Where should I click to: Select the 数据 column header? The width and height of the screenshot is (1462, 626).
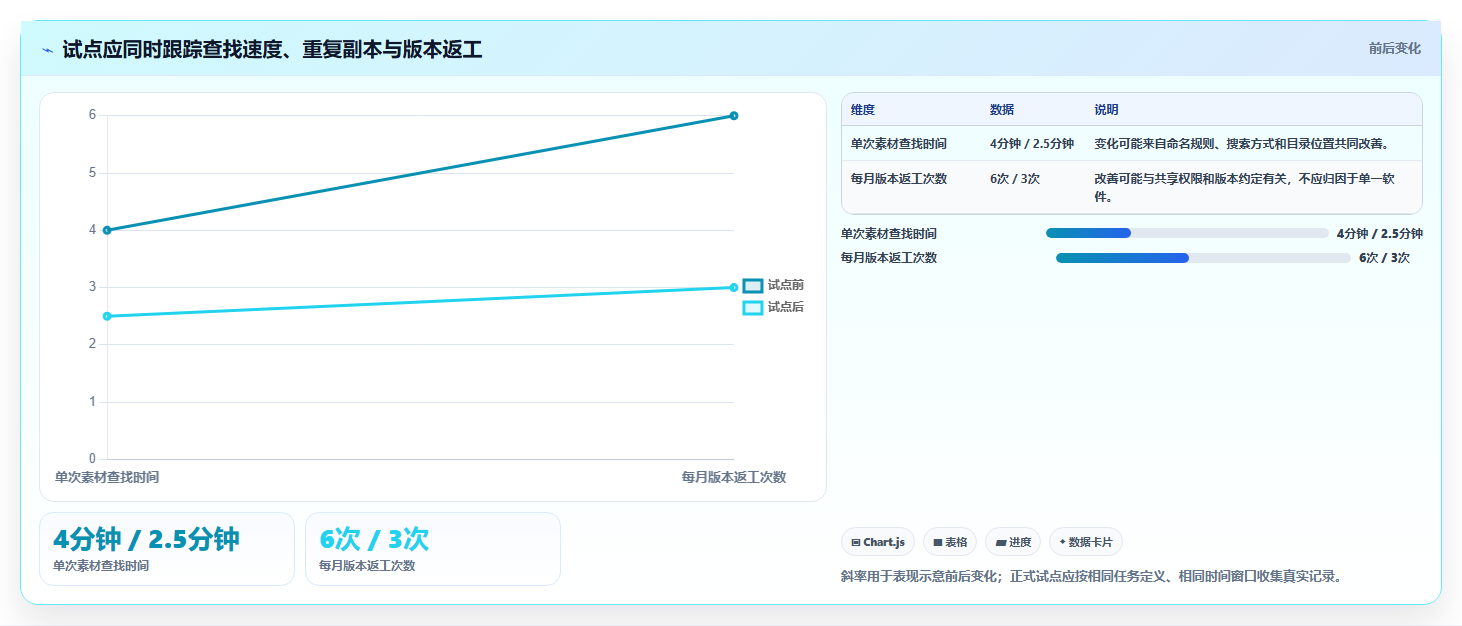(x=1002, y=110)
